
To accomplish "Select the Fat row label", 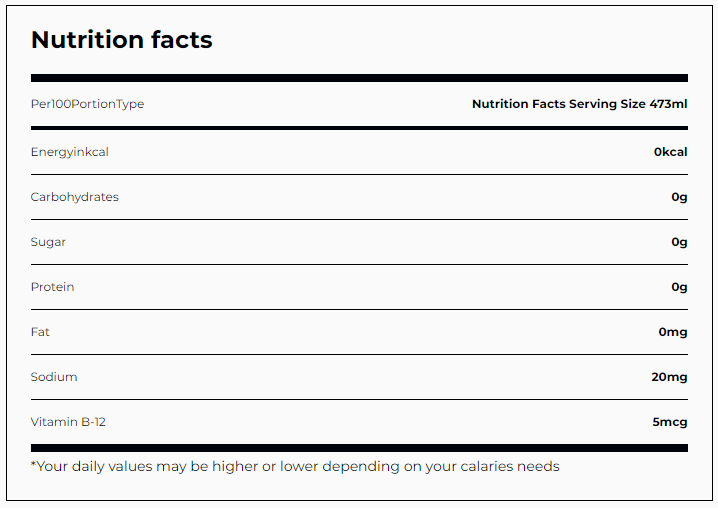I will click(x=40, y=332).
